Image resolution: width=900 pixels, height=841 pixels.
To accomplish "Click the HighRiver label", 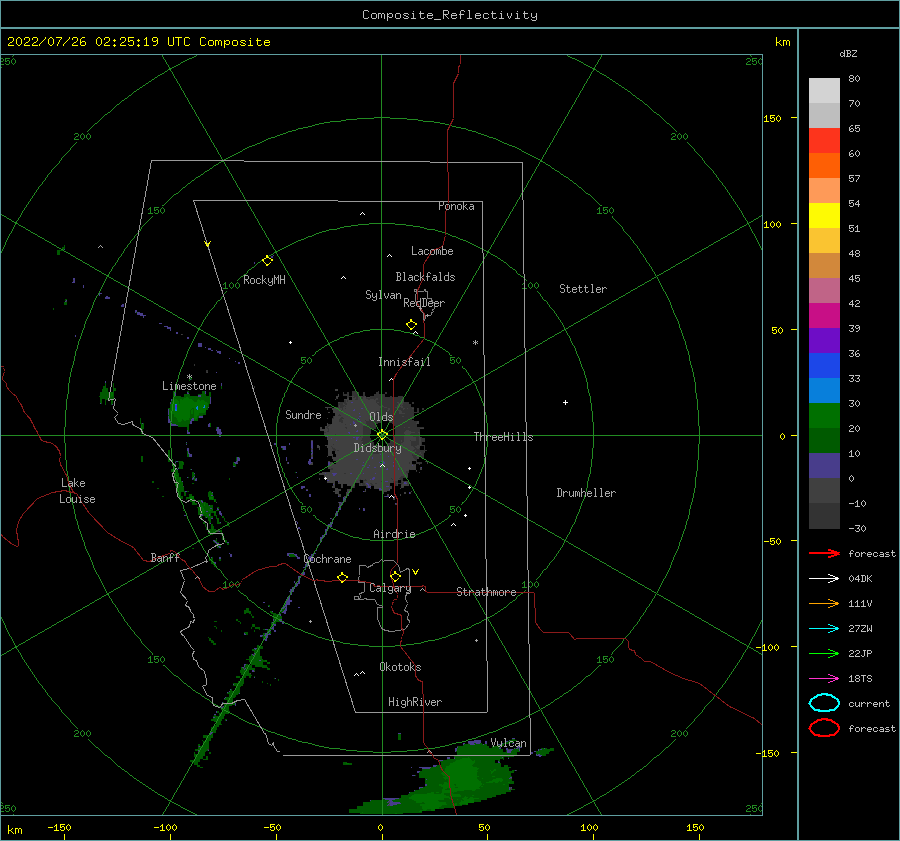I will tap(415, 702).
